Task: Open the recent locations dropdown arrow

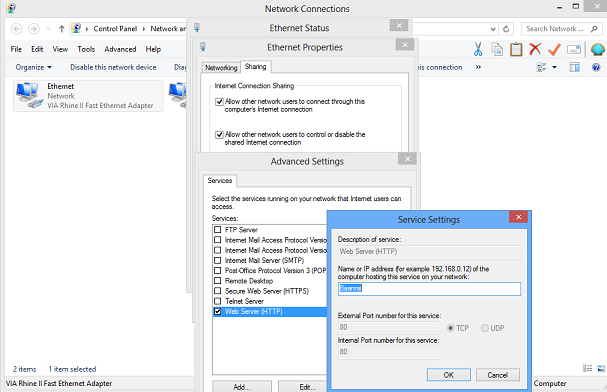Action: (x=48, y=29)
